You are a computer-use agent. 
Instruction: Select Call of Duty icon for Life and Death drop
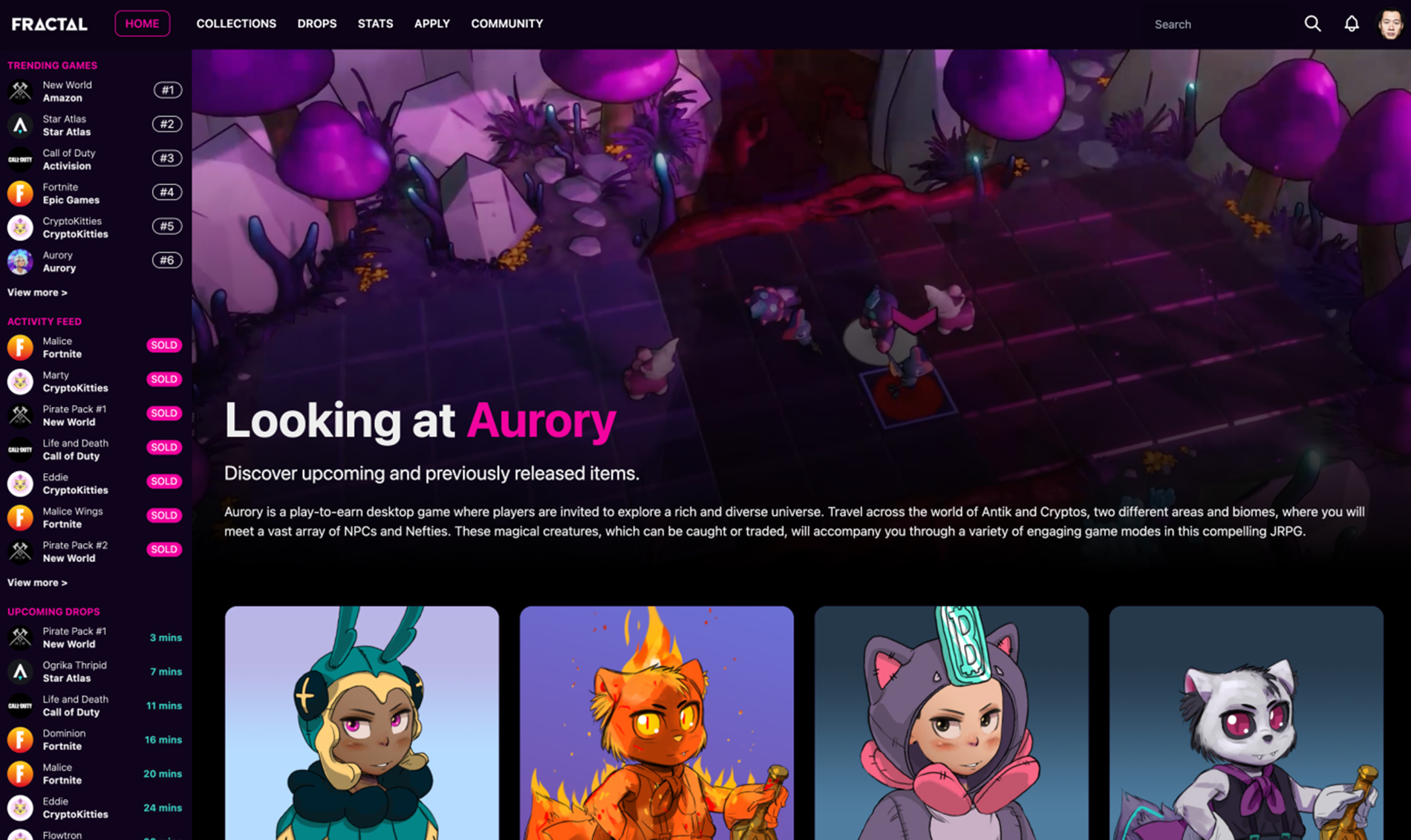[x=20, y=706]
